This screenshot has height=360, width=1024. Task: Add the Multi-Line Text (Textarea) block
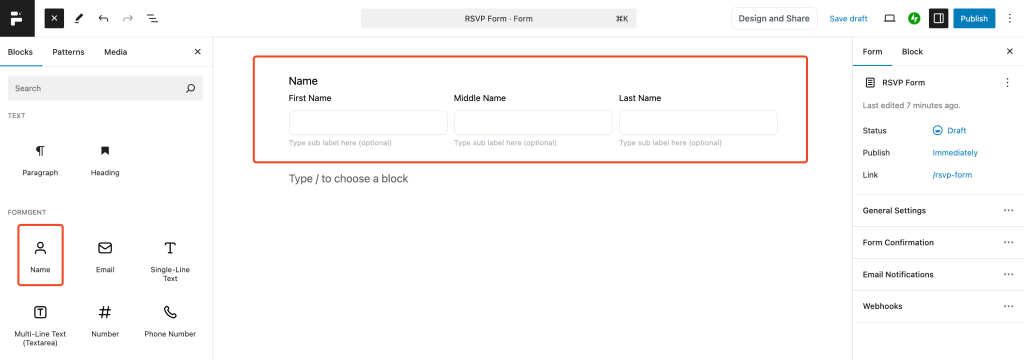click(x=40, y=323)
